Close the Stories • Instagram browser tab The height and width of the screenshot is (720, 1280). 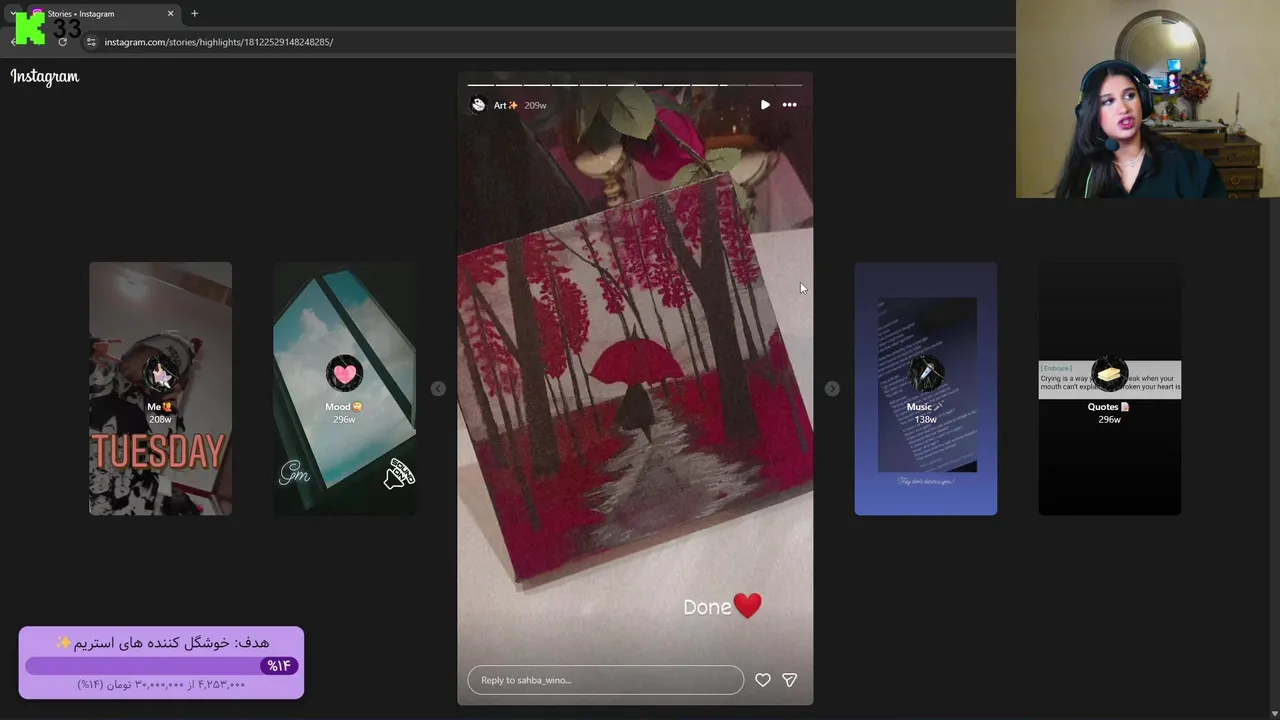point(170,14)
